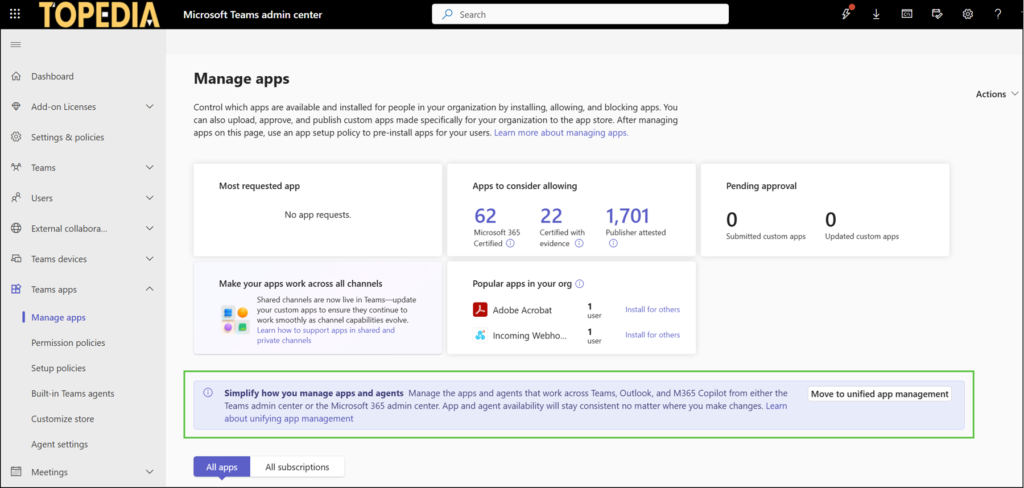This screenshot has width=1024, height=488.
Task: Click info icon below Publisher attested
Action: pyautogui.click(x=613, y=244)
